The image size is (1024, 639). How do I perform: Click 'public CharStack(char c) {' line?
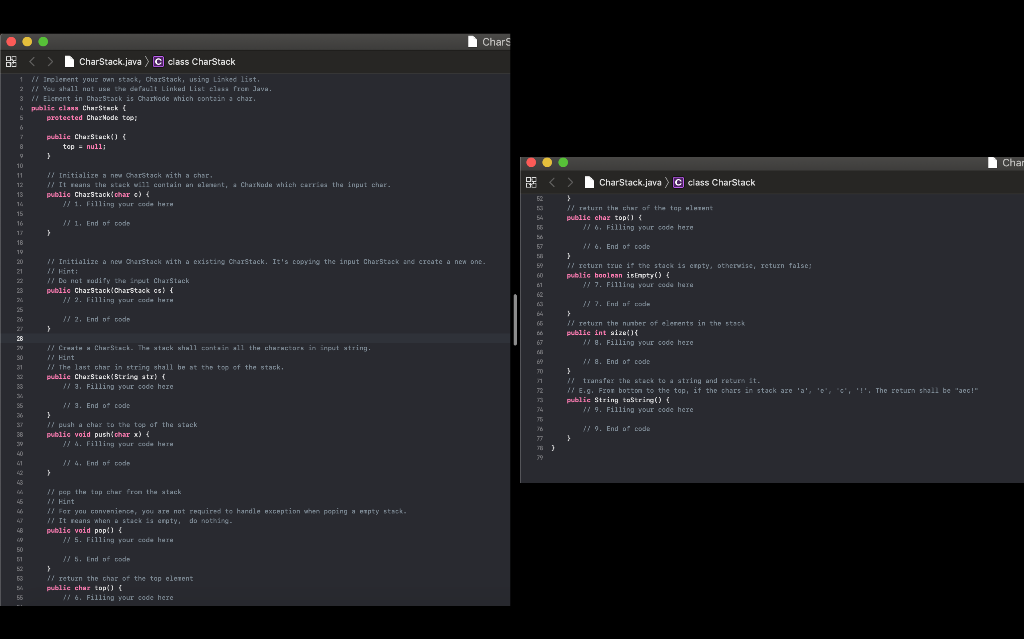click(x=98, y=194)
